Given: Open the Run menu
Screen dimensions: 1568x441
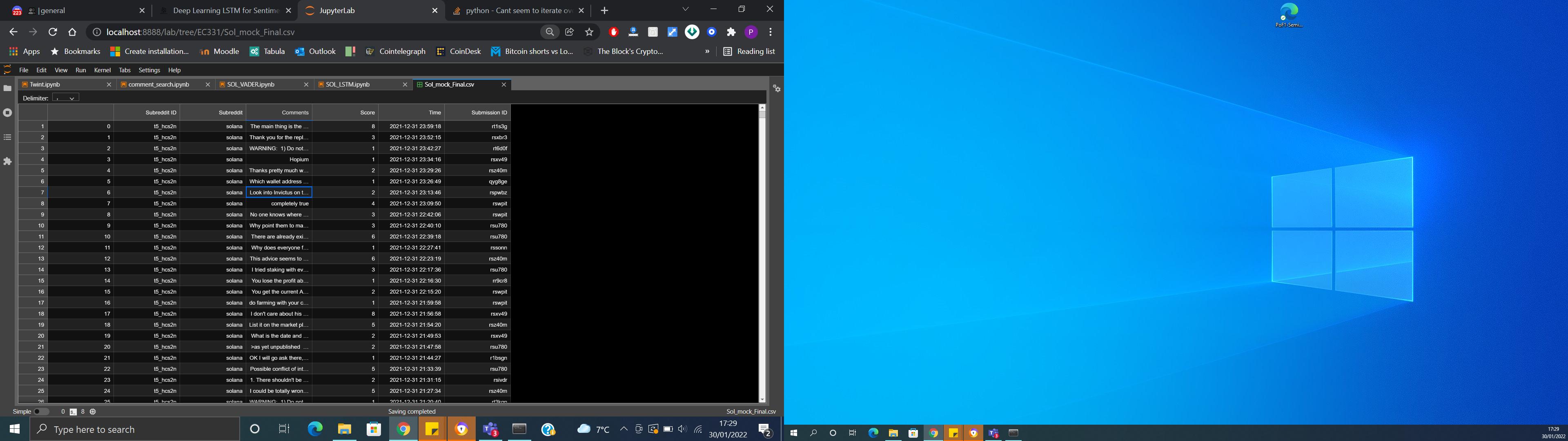Looking at the screenshot, I should pos(81,70).
